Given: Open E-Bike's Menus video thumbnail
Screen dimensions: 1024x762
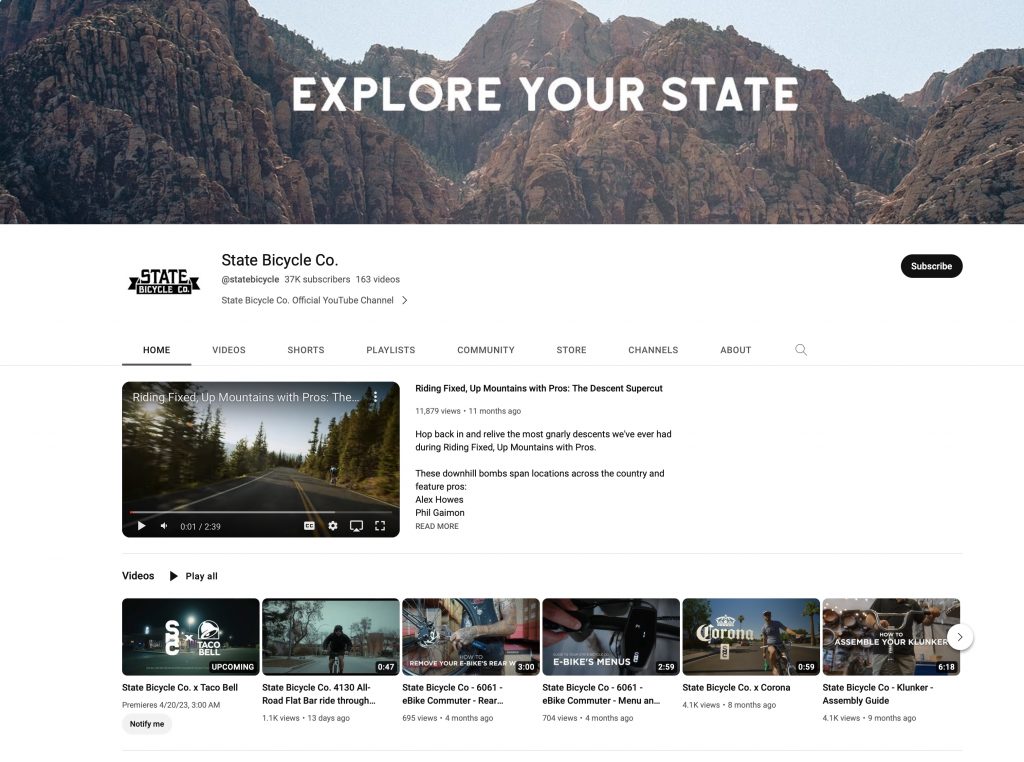Looking at the screenshot, I should coord(611,637).
